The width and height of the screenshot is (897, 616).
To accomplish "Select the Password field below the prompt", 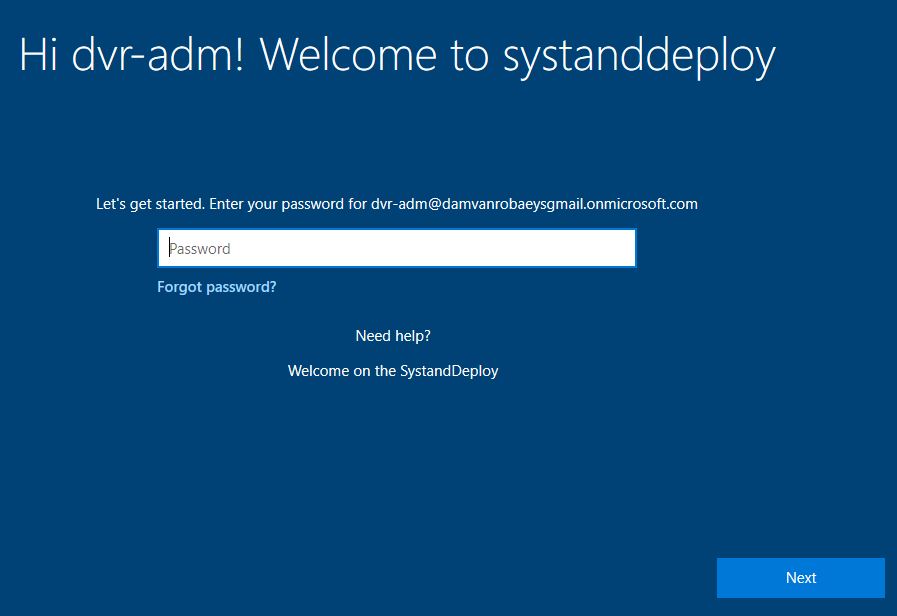I will [397, 247].
